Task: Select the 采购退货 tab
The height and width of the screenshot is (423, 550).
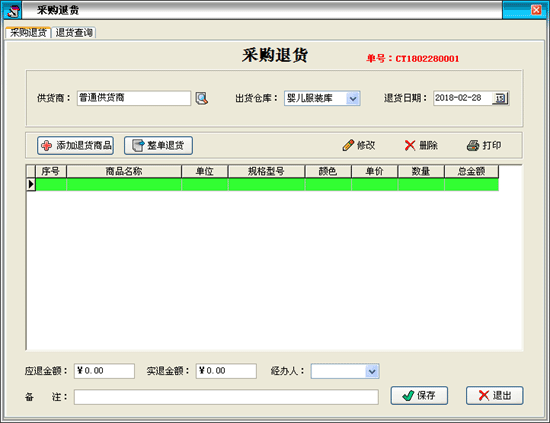Action: tap(28, 33)
